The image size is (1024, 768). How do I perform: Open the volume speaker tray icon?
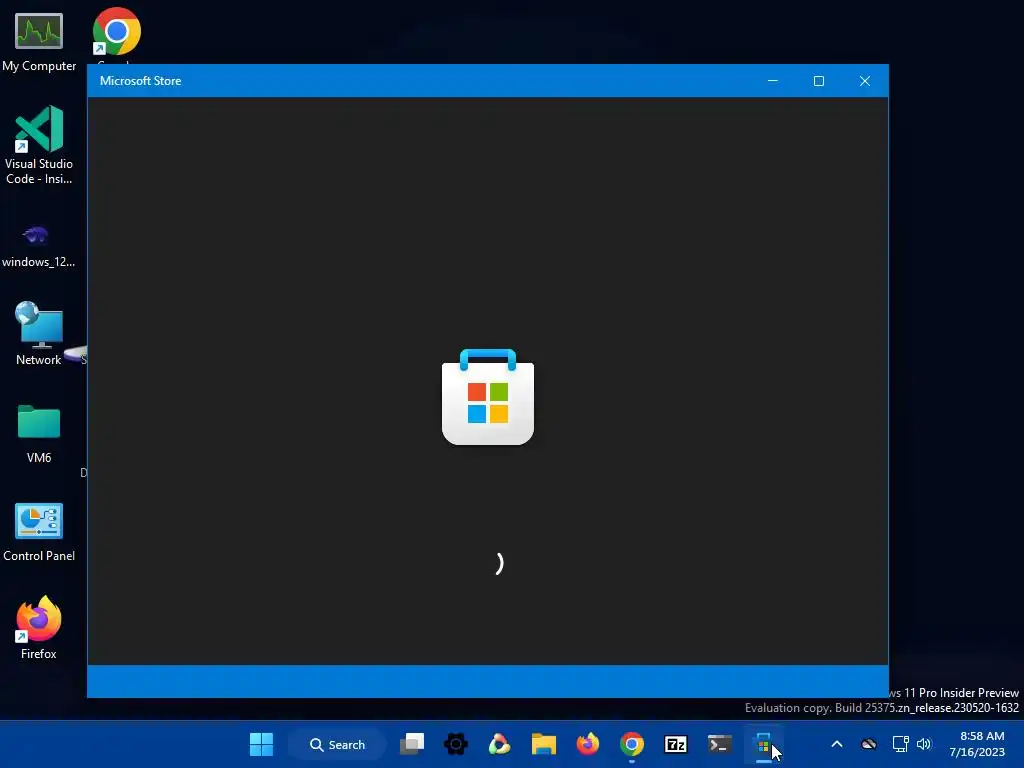coord(924,744)
